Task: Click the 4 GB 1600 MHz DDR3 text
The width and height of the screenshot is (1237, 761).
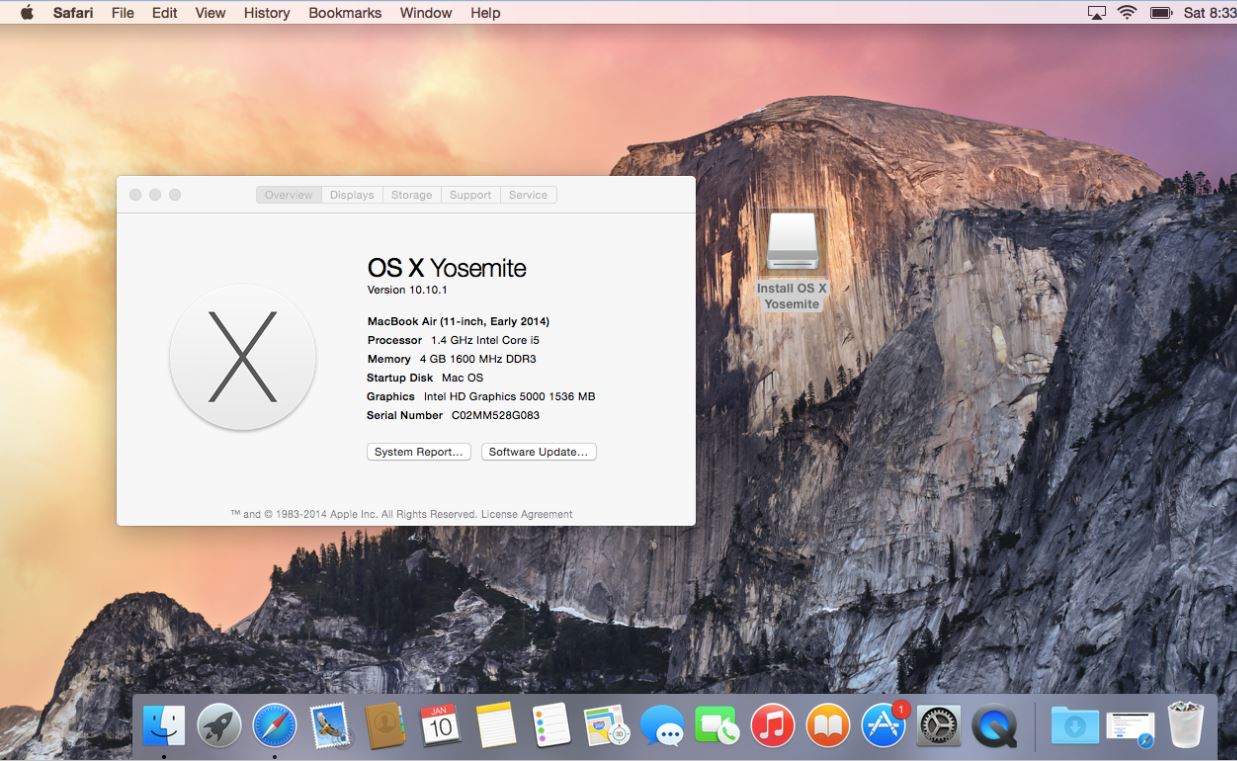Action: [x=480, y=359]
